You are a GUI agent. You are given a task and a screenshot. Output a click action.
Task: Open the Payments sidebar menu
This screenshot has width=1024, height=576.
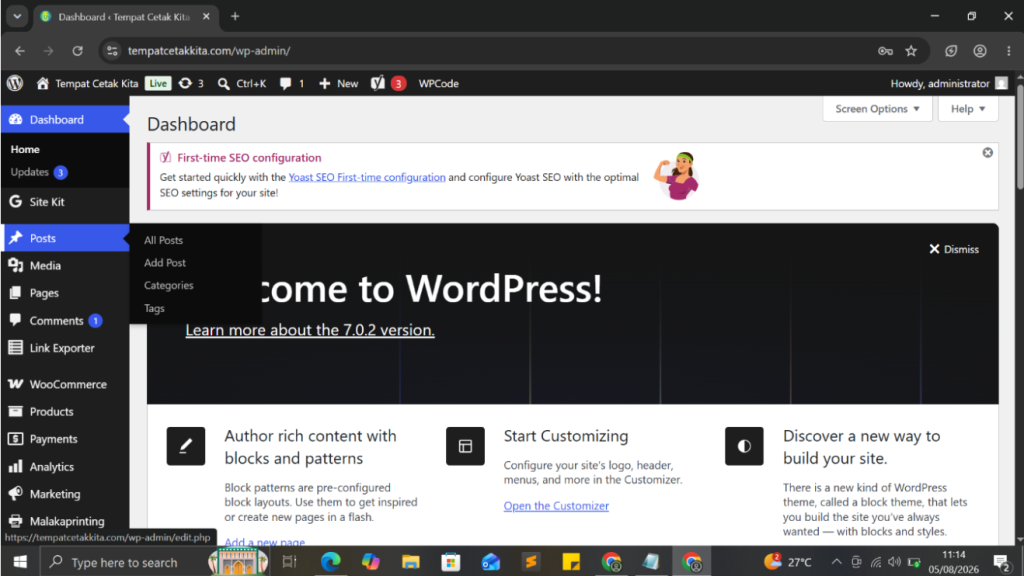click(x=65, y=439)
